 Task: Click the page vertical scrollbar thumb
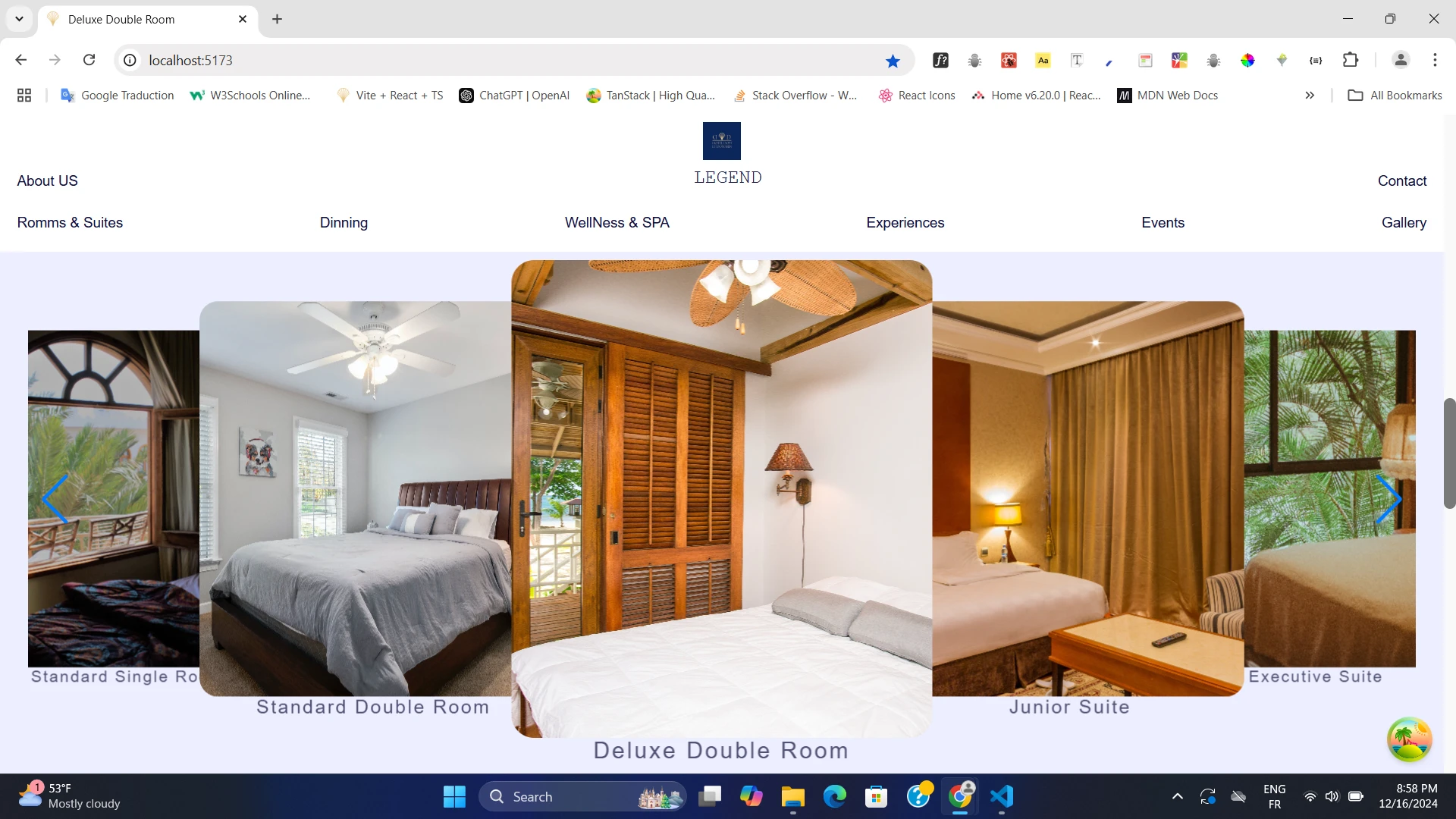click(1449, 453)
